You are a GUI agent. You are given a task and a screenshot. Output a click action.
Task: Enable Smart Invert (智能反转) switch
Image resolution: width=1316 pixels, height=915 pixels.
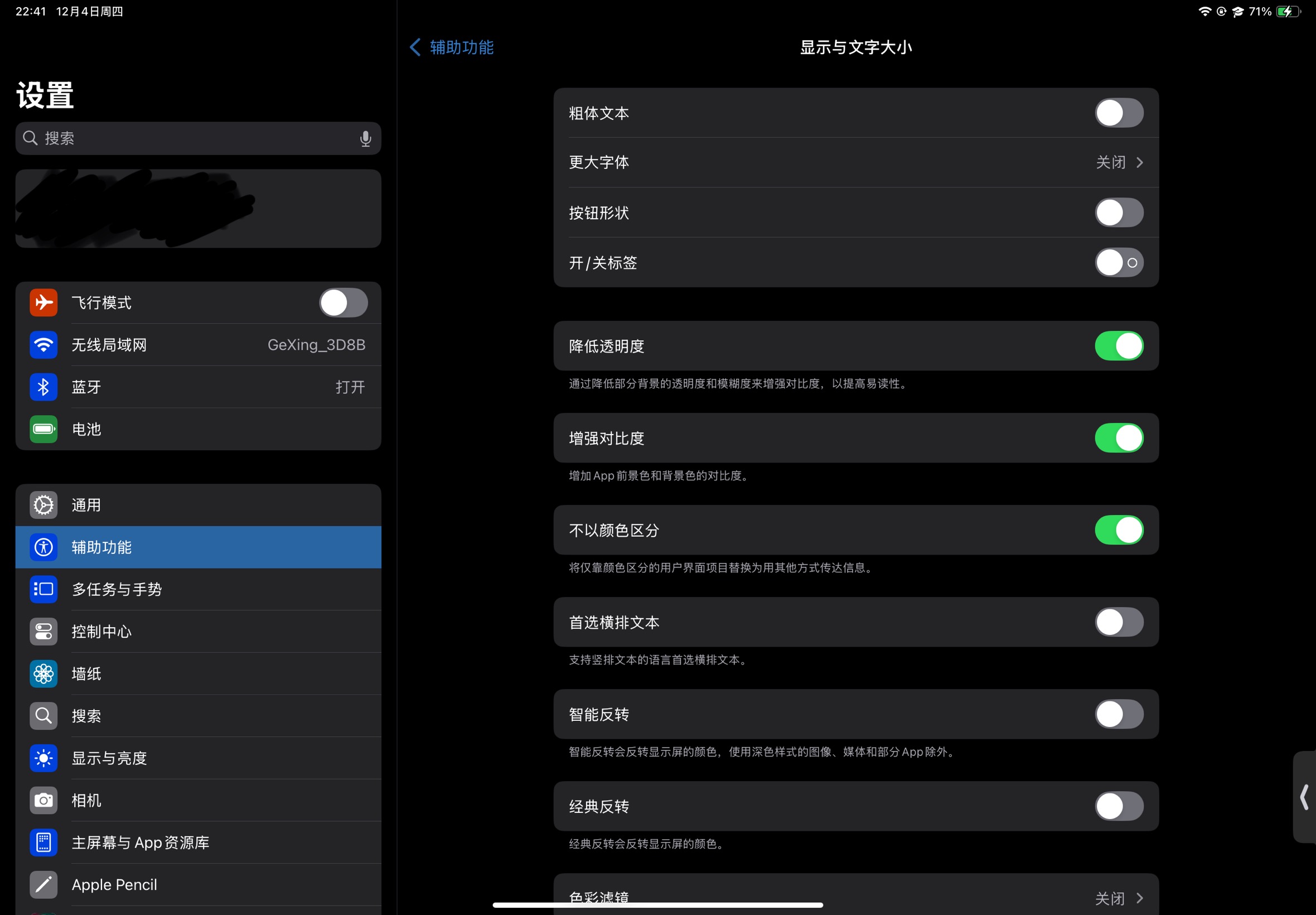click(1119, 714)
